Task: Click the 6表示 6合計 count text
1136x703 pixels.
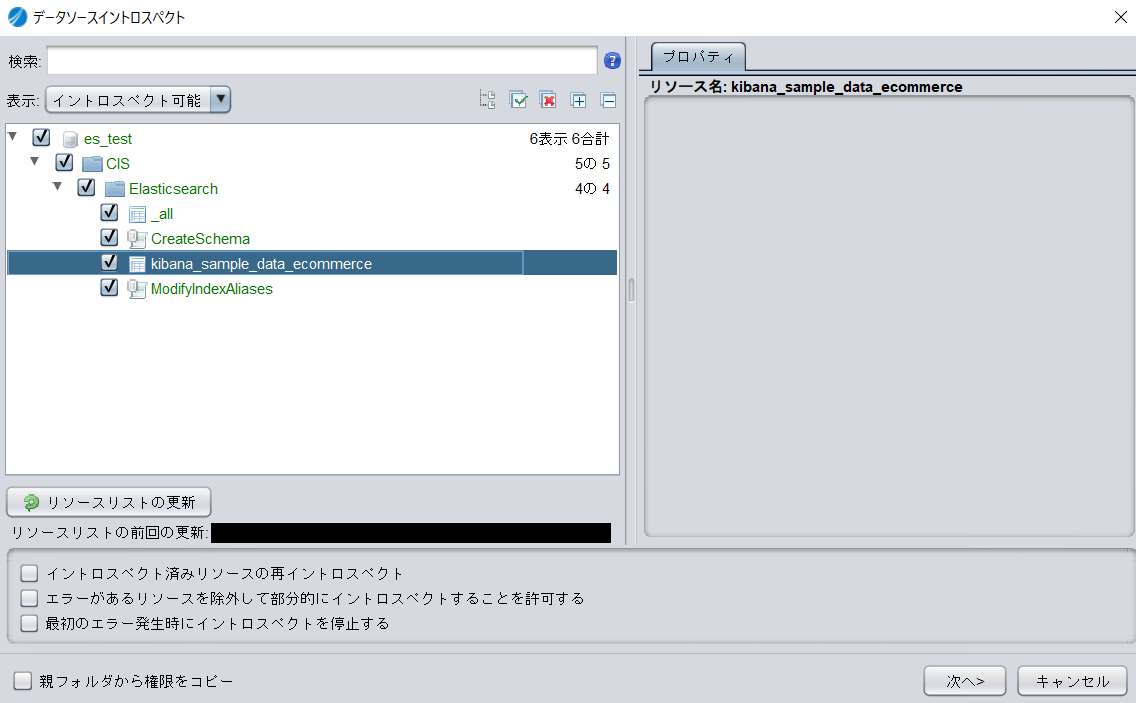Action: pos(569,139)
